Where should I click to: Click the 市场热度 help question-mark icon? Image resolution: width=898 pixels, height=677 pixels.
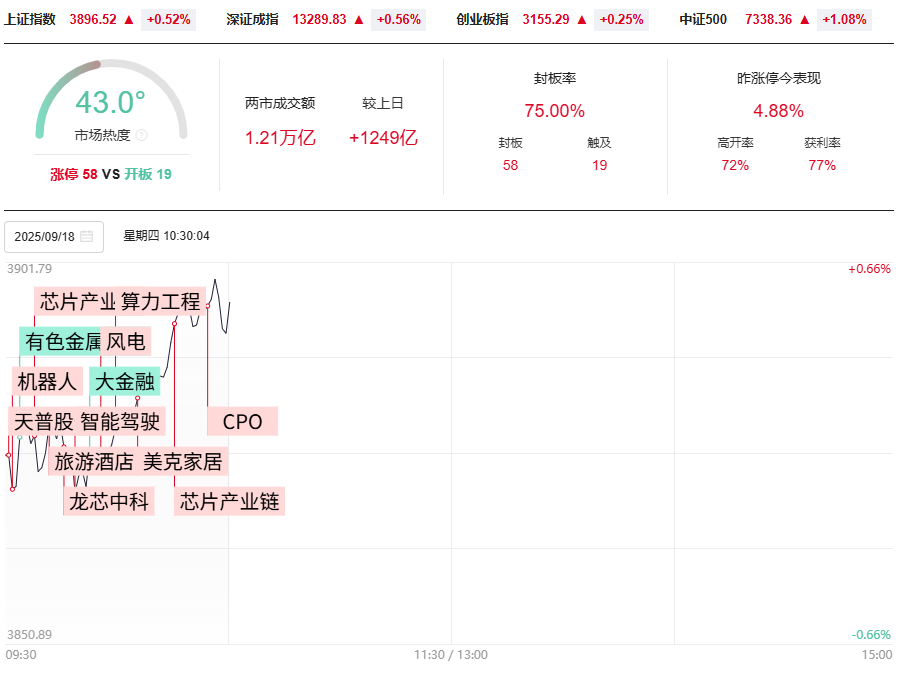(141, 135)
